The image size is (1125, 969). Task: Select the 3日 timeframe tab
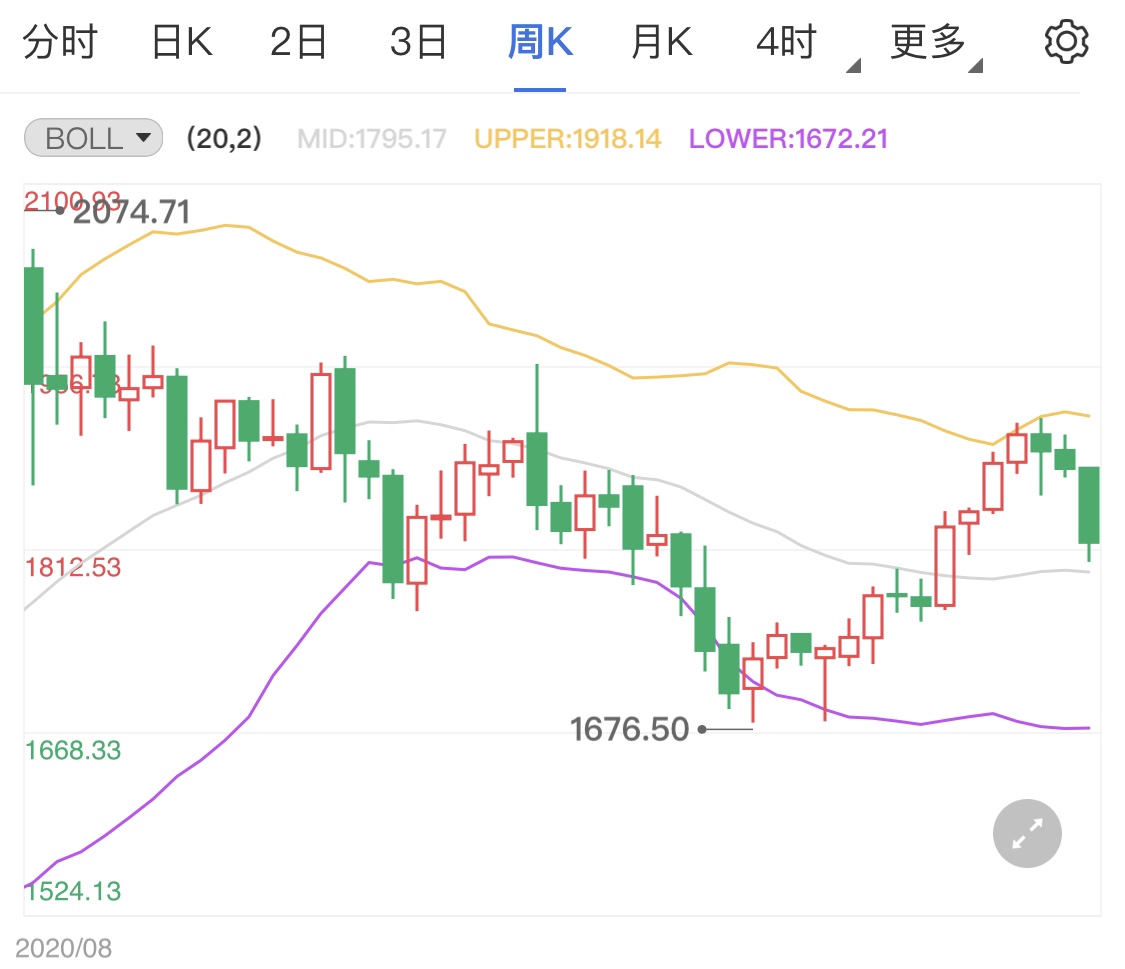(418, 42)
